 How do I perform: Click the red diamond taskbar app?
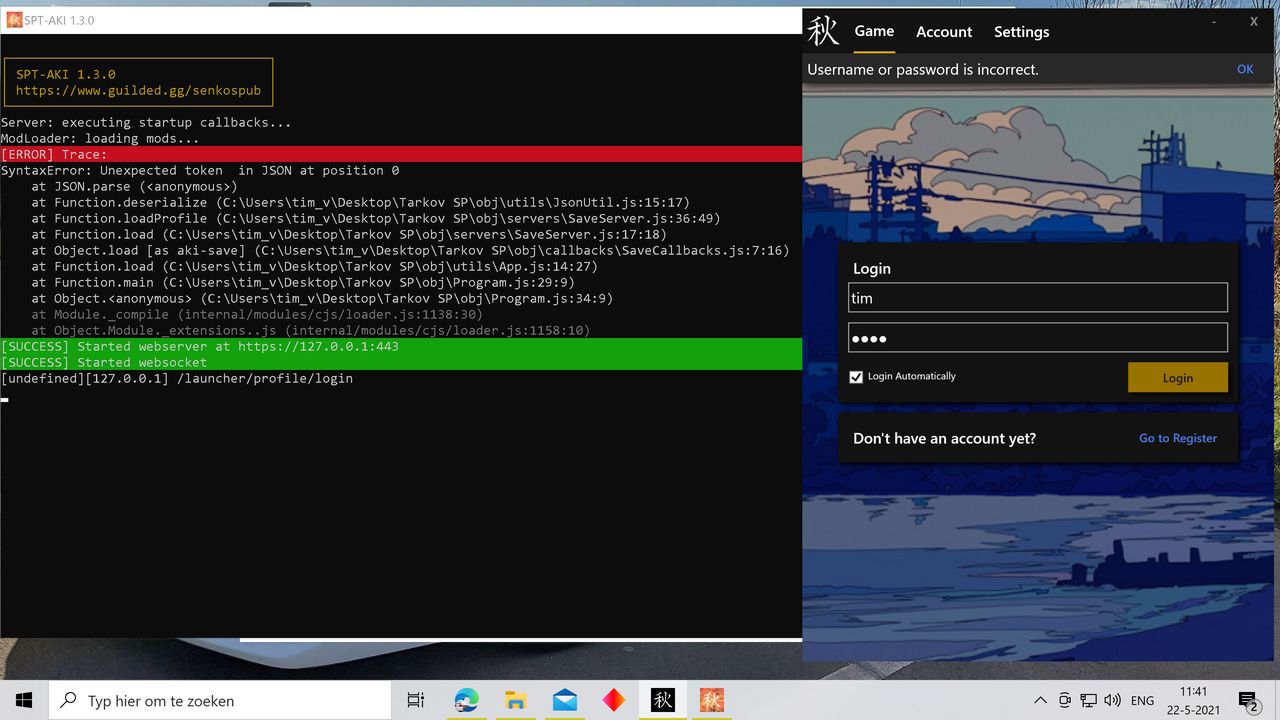click(x=614, y=701)
